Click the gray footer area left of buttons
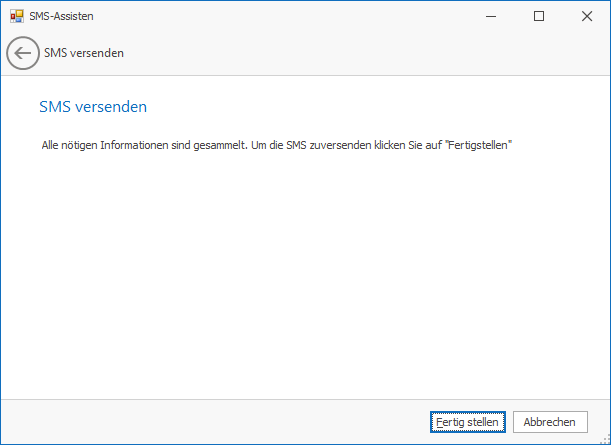Image resolution: width=611 pixels, height=445 pixels. 200,422
